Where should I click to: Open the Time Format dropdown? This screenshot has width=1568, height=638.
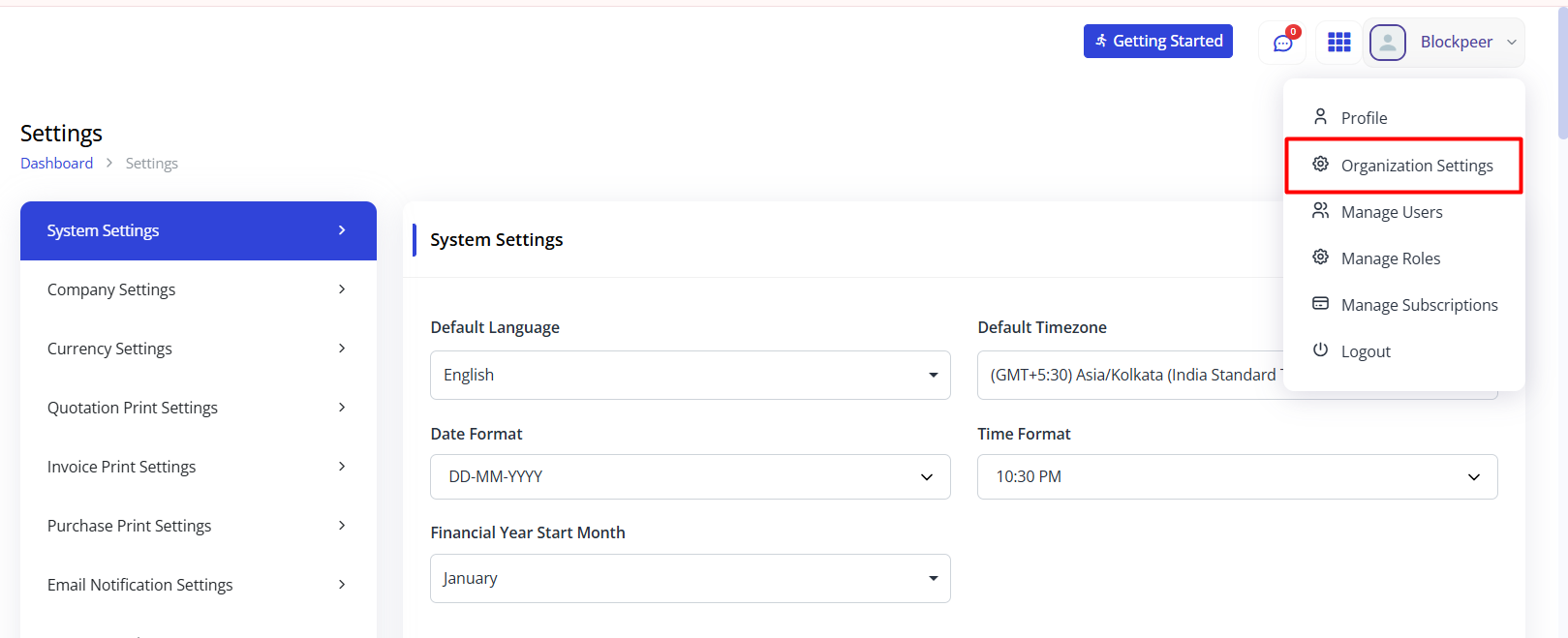click(x=1236, y=476)
